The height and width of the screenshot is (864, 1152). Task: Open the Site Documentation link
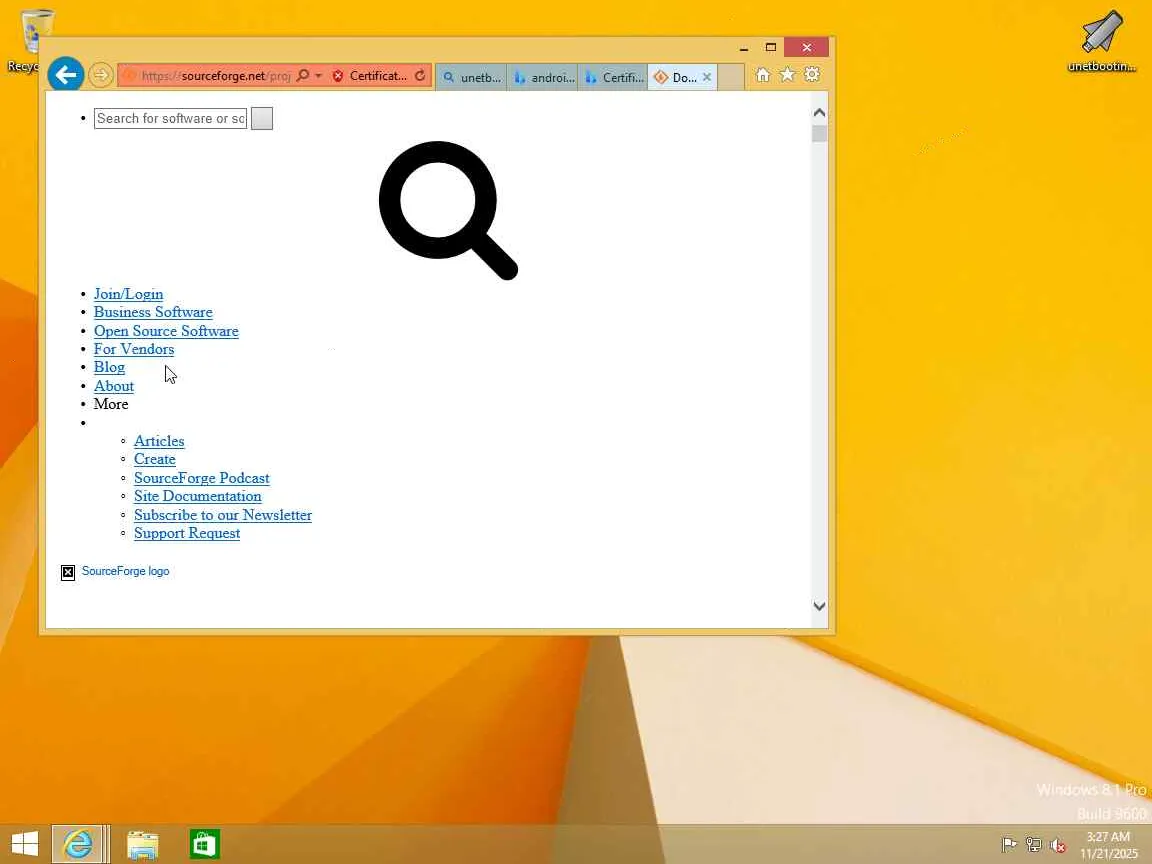[198, 497]
